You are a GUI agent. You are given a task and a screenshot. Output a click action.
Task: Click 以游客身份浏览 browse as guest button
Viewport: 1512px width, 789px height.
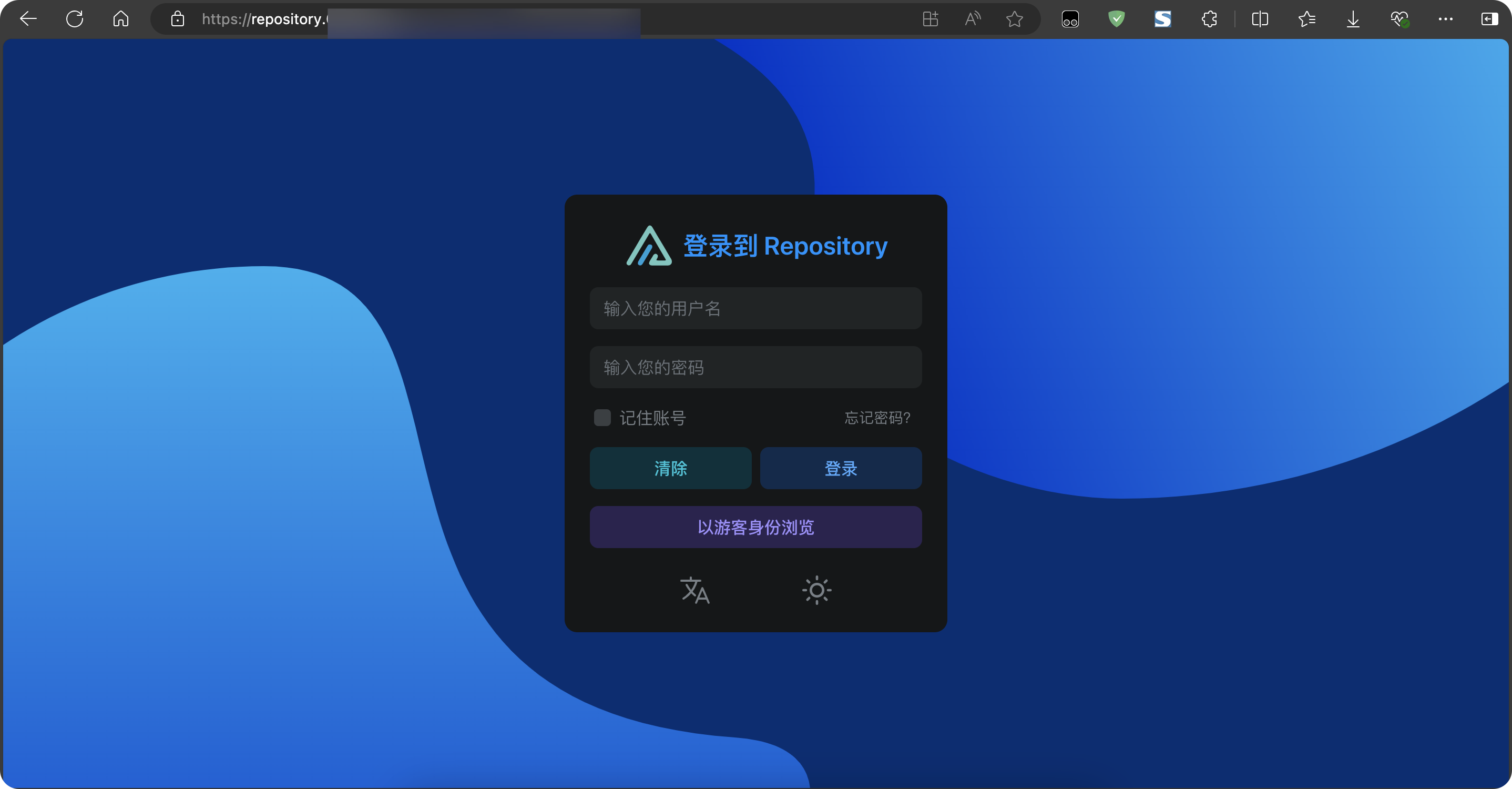[x=755, y=527]
